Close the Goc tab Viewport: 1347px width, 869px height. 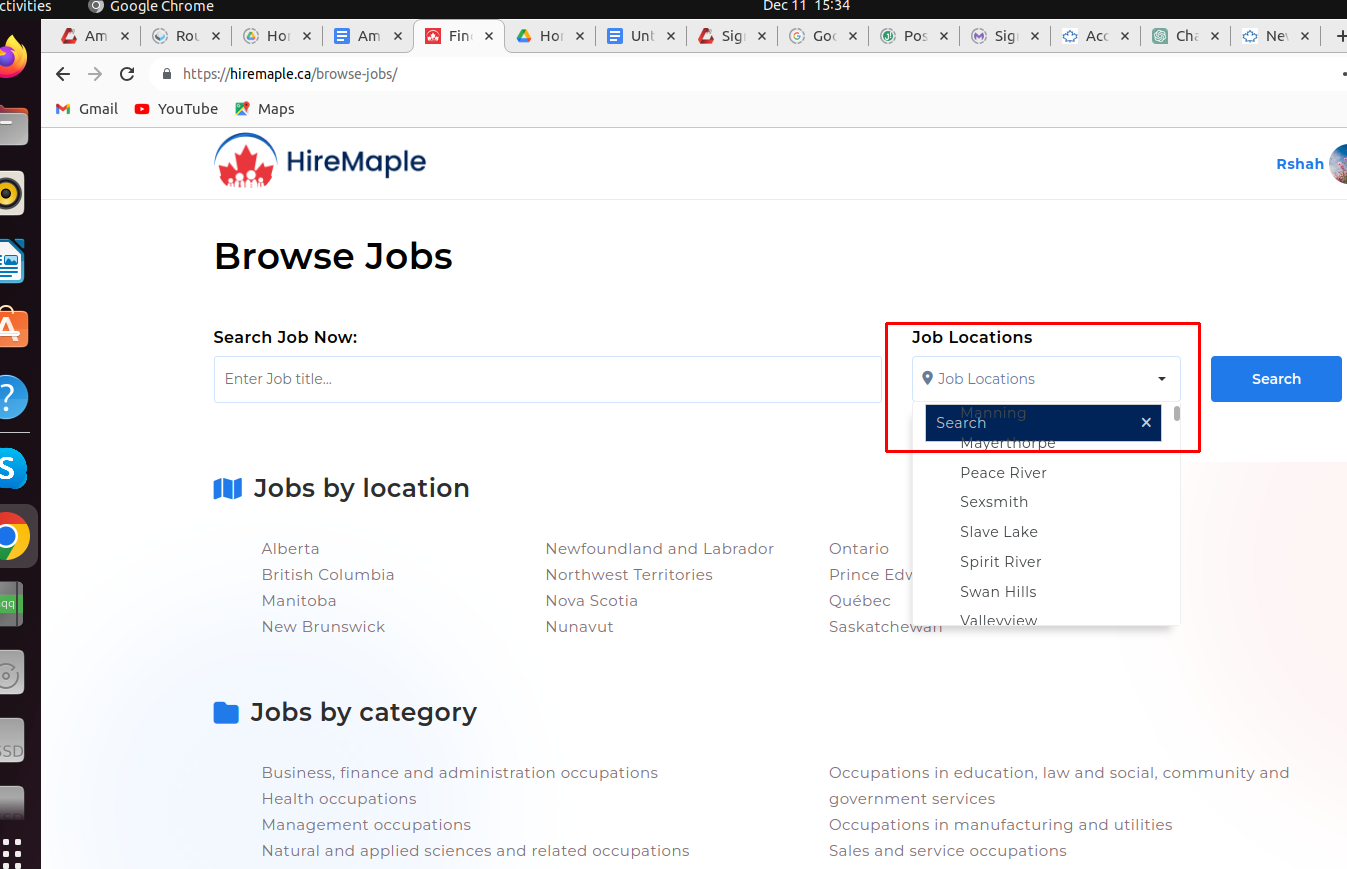click(853, 36)
